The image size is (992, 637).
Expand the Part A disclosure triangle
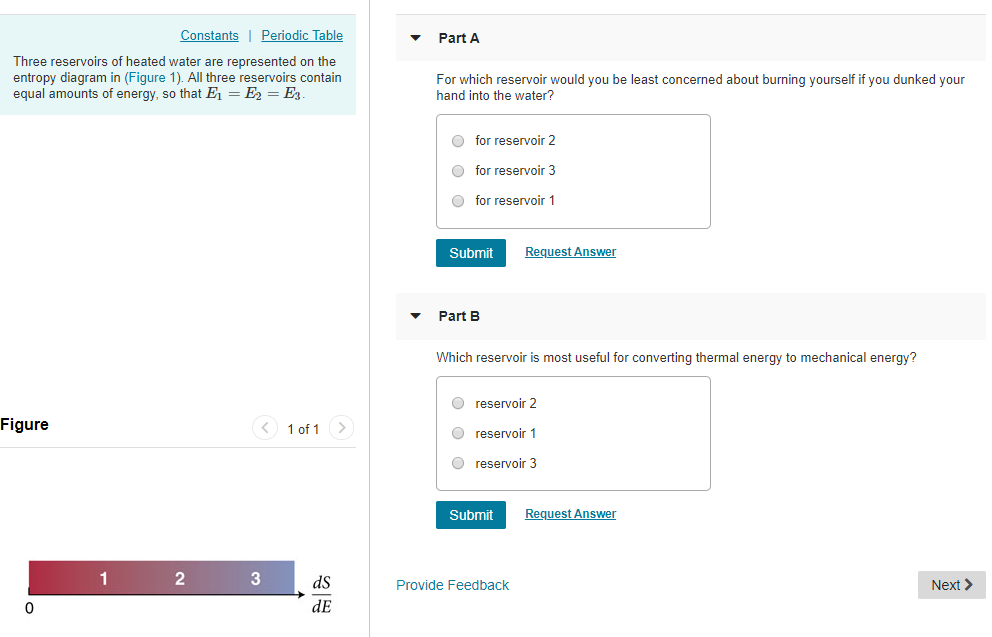415,37
